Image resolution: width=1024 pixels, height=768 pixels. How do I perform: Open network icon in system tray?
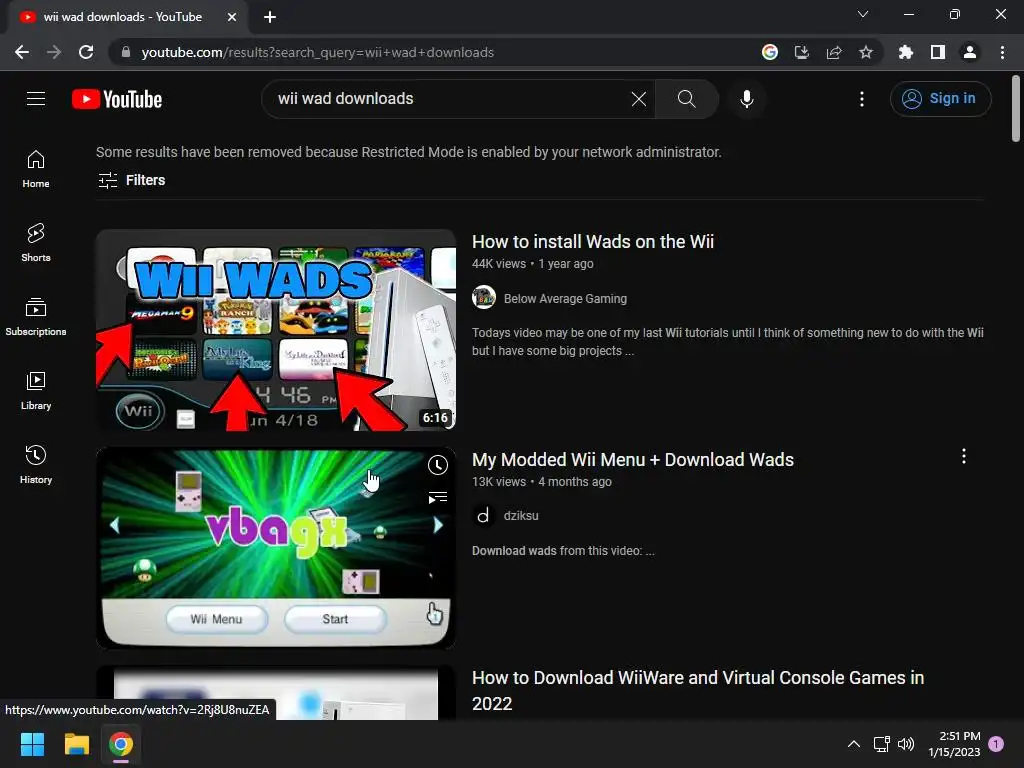tap(882, 744)
